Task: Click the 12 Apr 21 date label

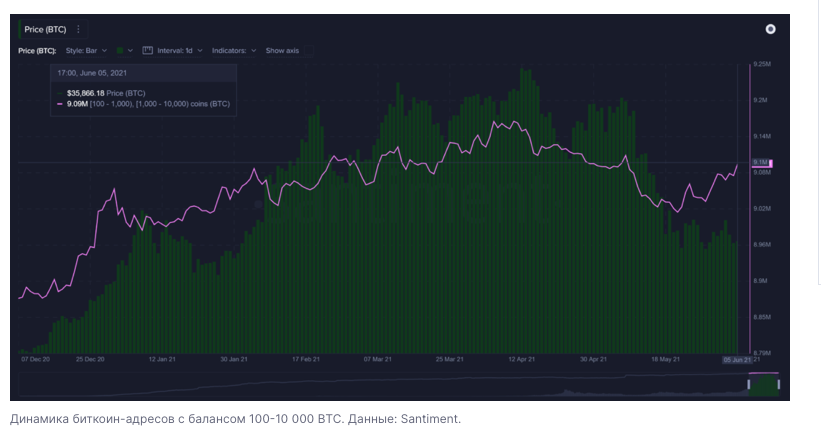Action: pos(520,359)
